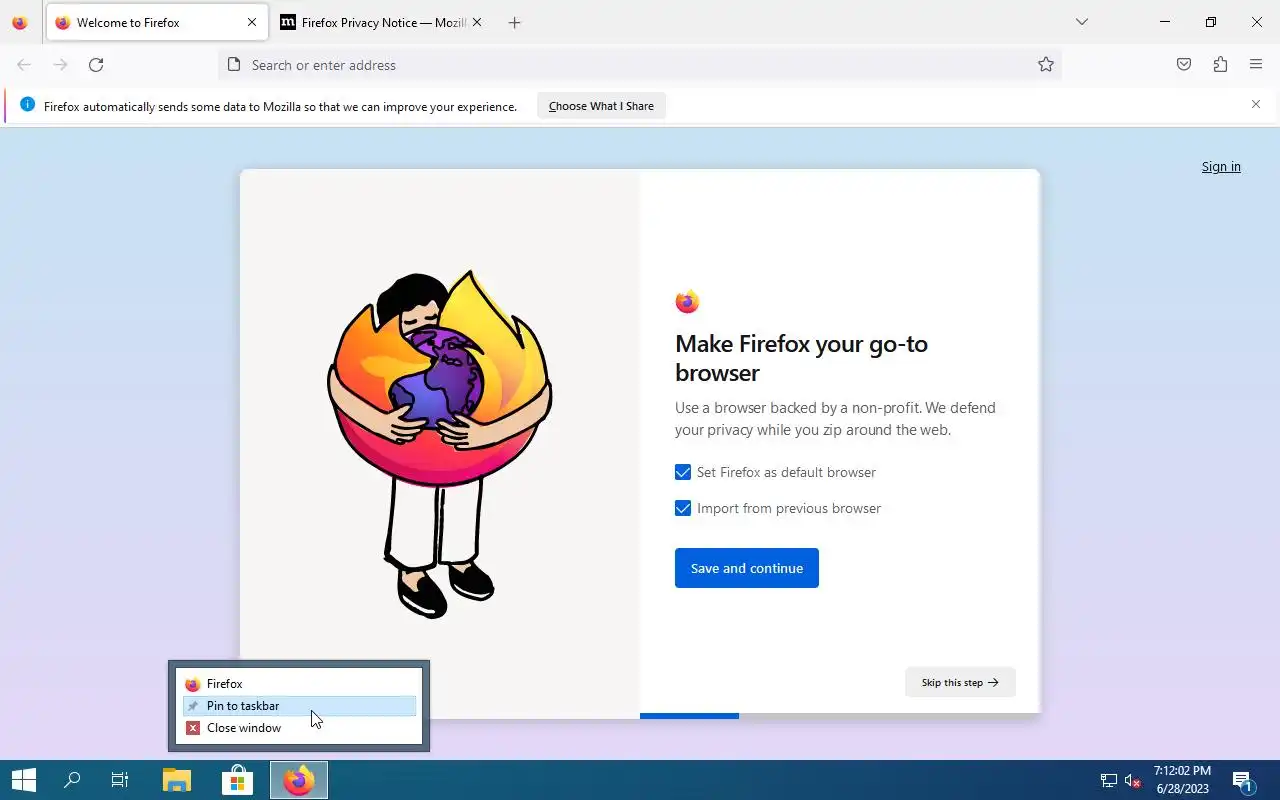The width and height of the screenshot is (1280, 800).
Task: Click Choose What I Share button
Action: click(x=601, y=106)
